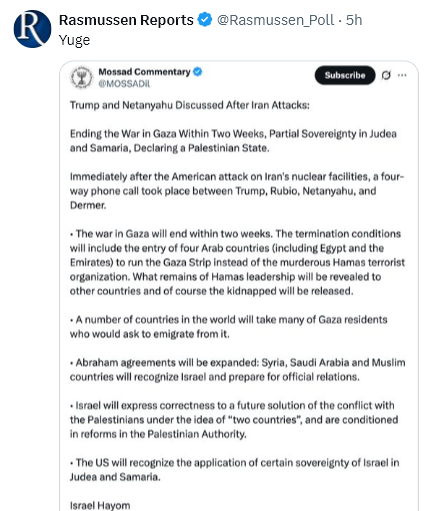435x511 pixels.
Task: Select the paragraph about ending the Gaza war
Action: click(233, 141)
